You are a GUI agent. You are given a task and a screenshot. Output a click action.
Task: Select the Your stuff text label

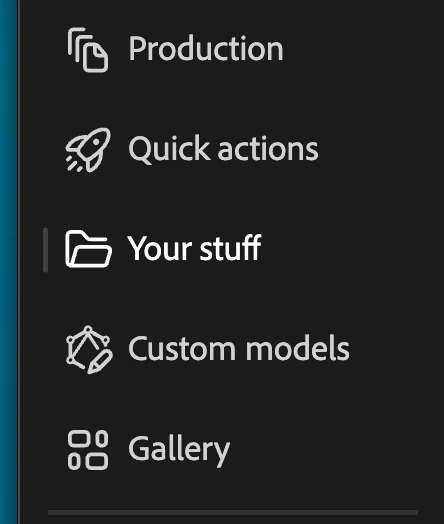pos(194,248)
